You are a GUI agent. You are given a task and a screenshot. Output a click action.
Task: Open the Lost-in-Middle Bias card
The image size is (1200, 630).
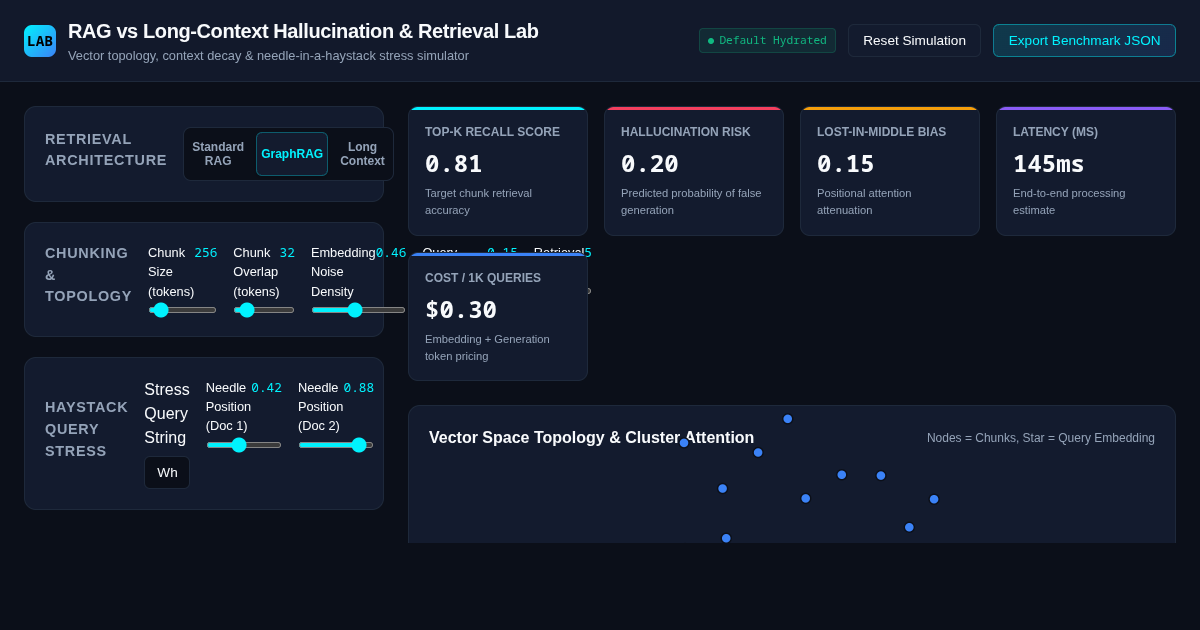point(890,171)
